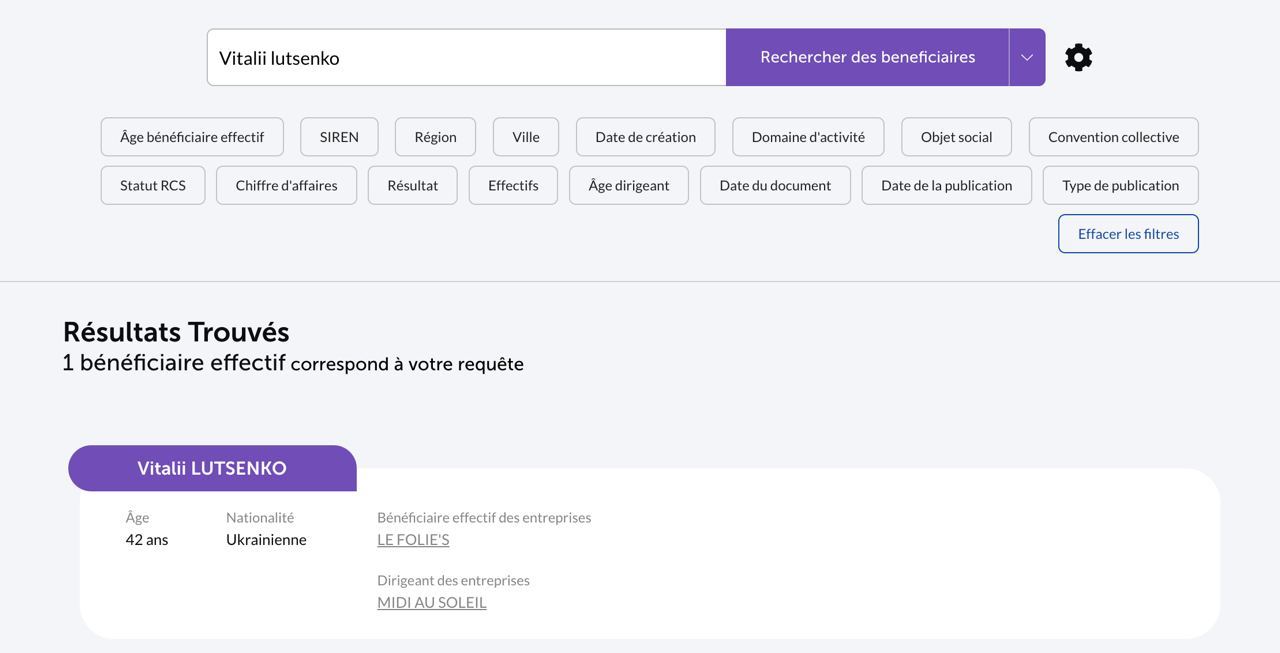
Task: Open the Convention collective filter
Action: 1113,137
